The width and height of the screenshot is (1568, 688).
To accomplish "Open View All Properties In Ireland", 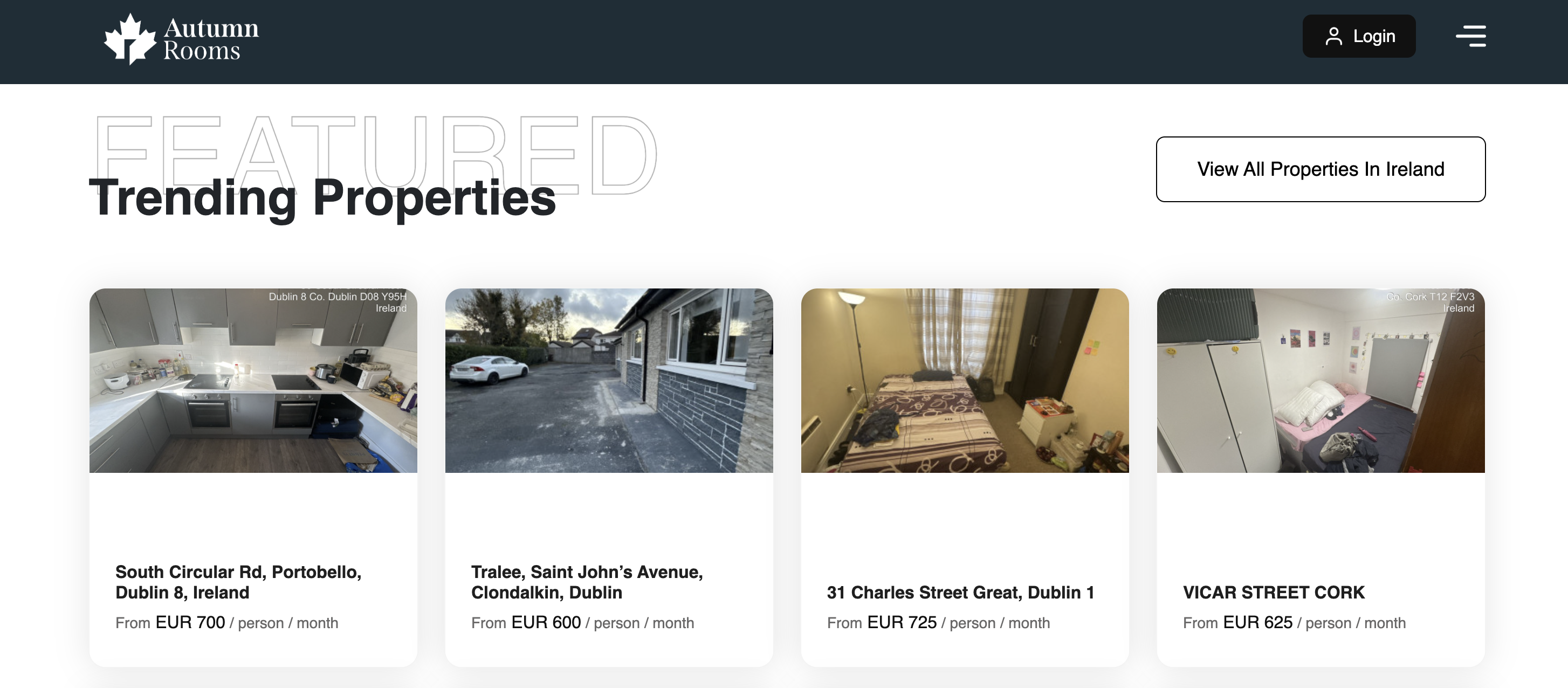I will 1321,169.
